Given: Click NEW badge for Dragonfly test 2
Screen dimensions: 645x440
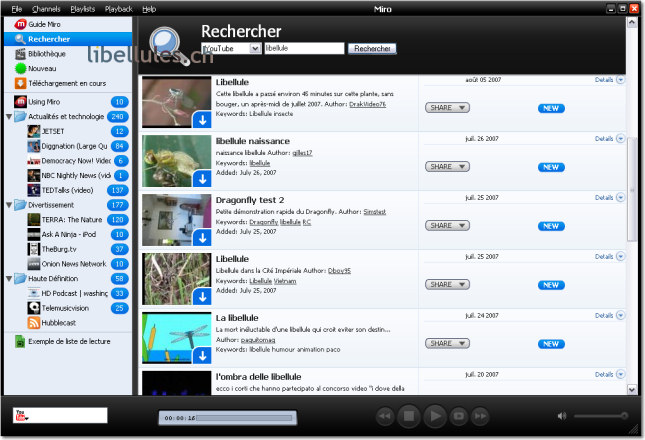Looking at the screenshot, I should click(551, 226).
